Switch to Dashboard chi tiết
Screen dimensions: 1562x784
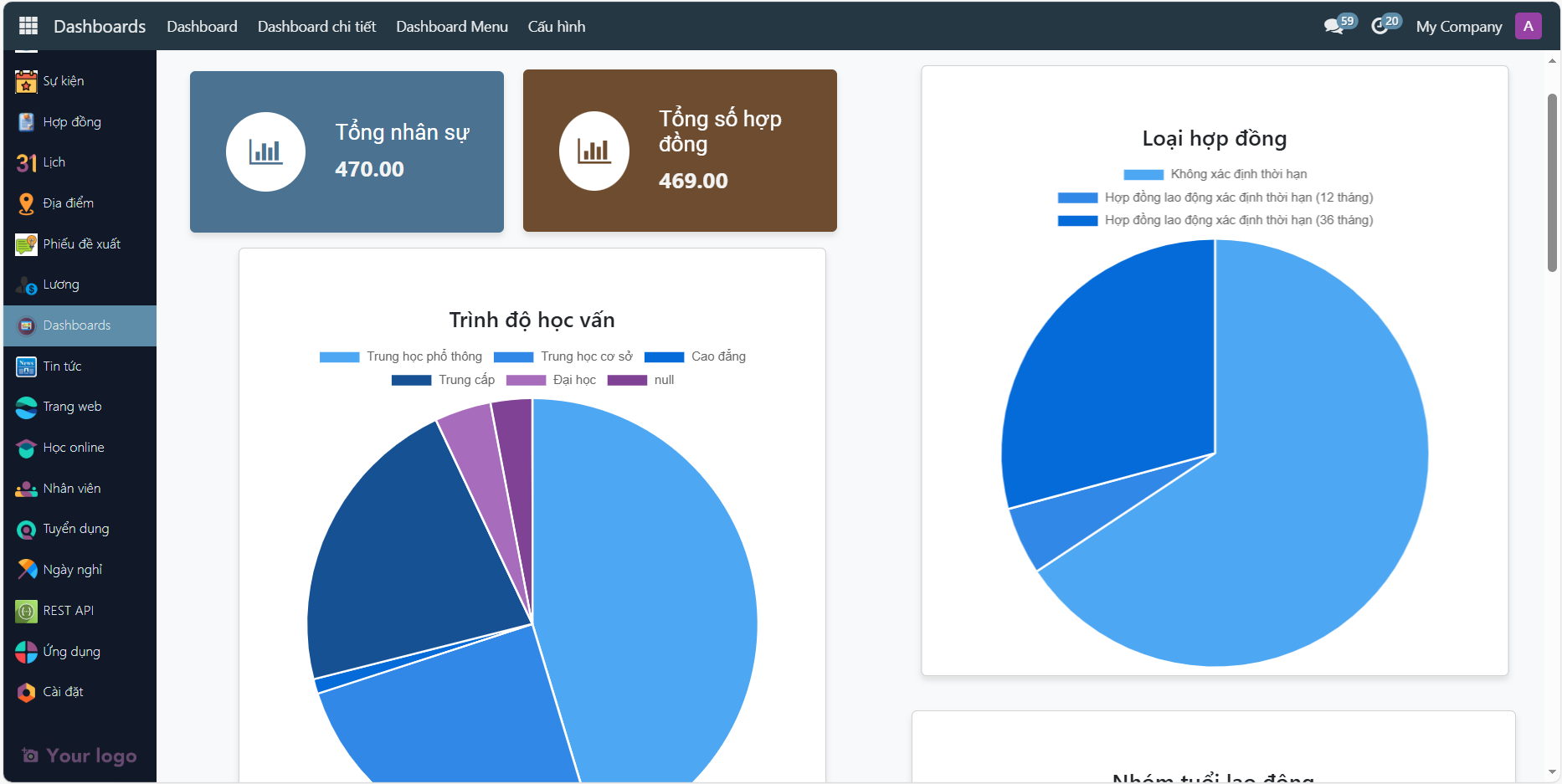point(317,26)
